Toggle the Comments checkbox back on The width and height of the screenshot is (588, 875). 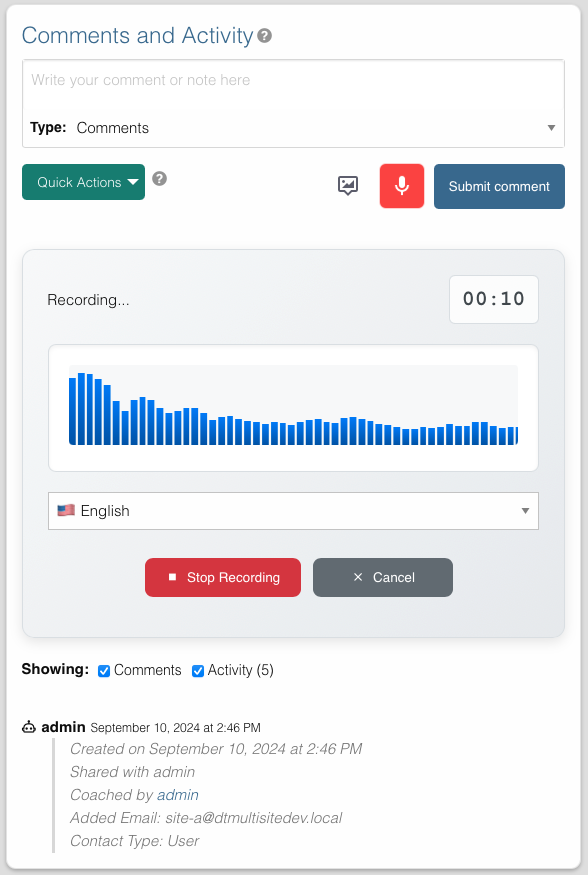coord(103,670)
